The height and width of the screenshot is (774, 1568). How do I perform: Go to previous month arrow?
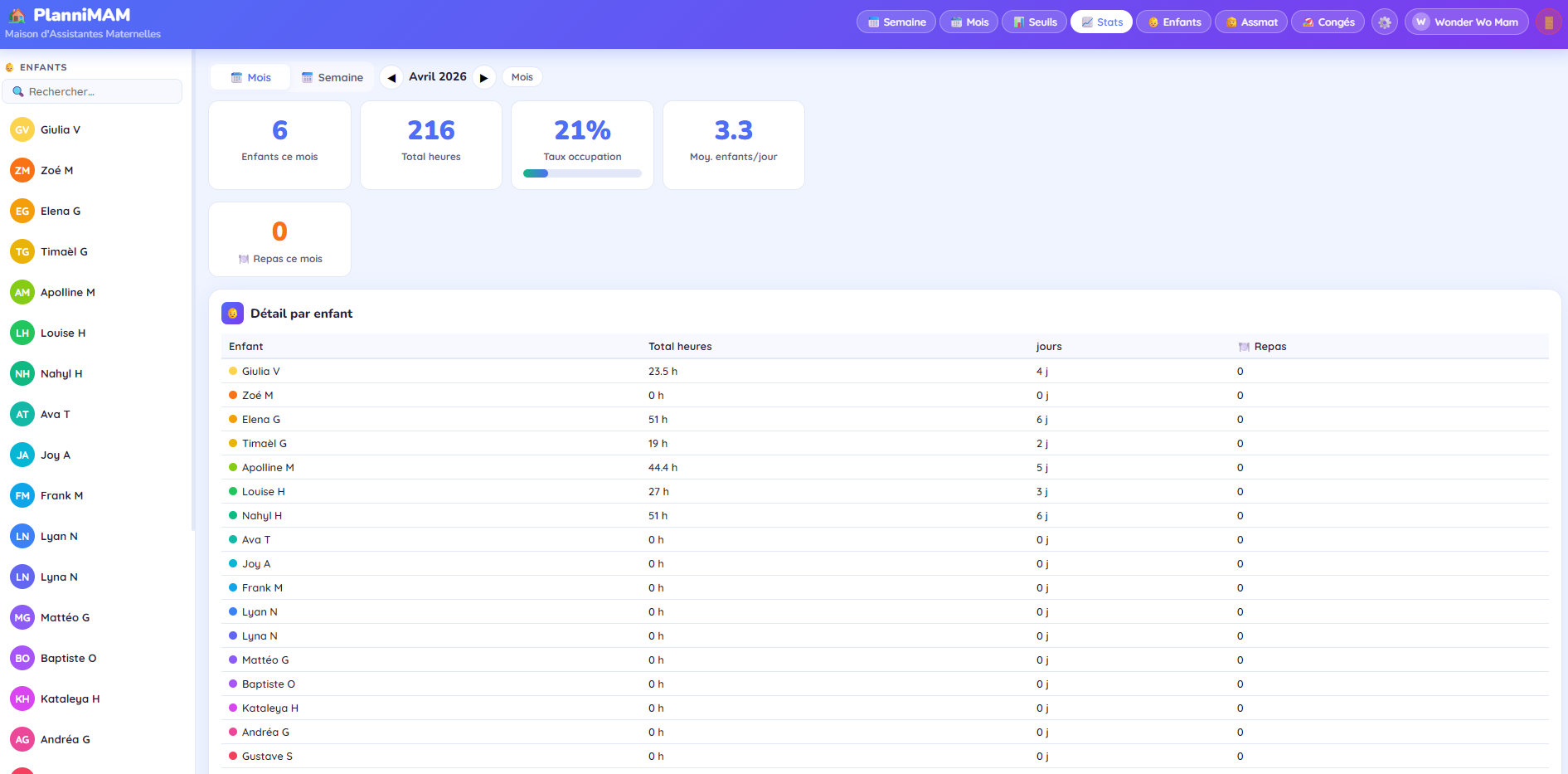point(391,77)
